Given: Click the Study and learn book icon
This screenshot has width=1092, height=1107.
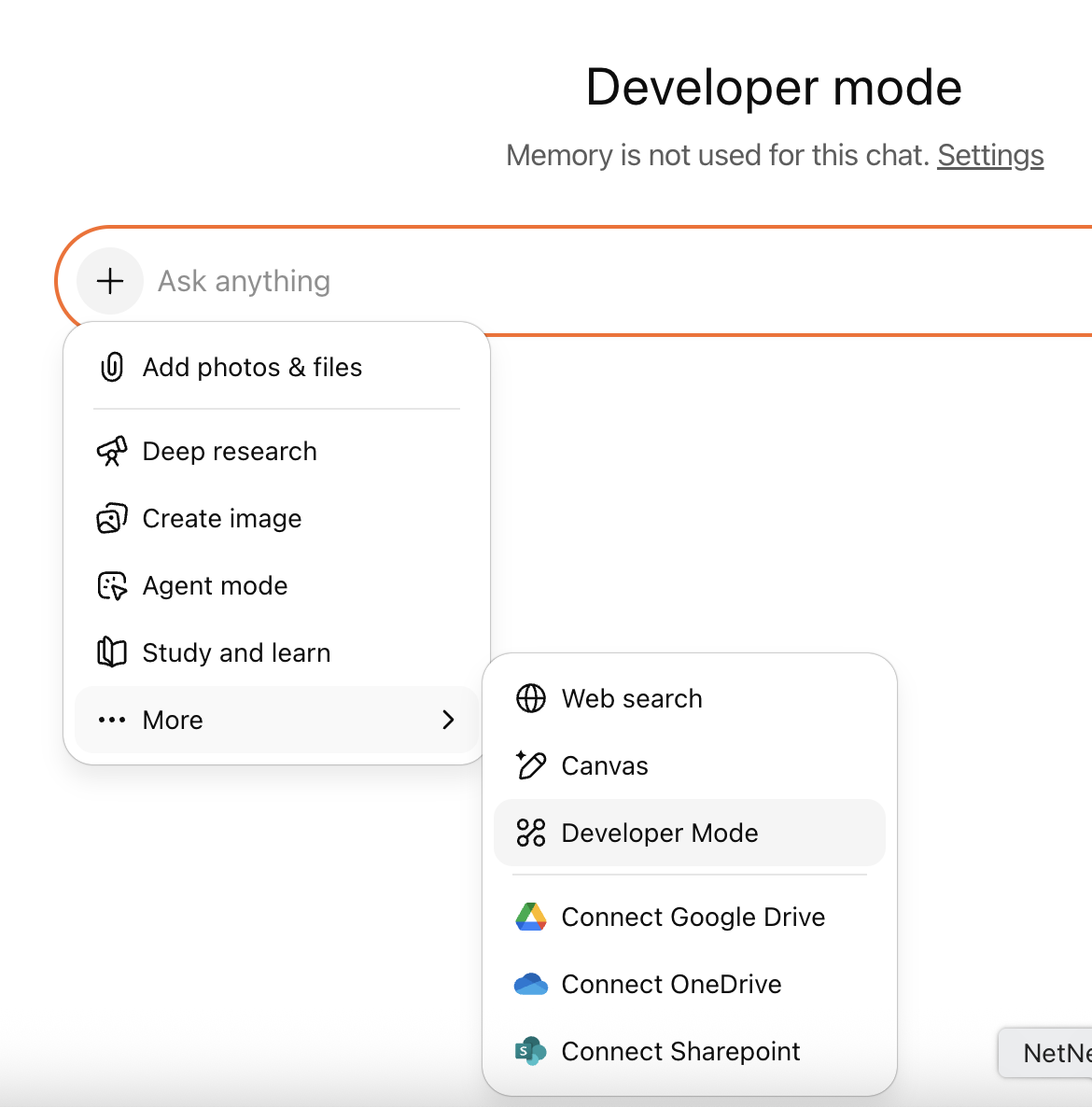Looking at the screenshot, I should (111, 652).
